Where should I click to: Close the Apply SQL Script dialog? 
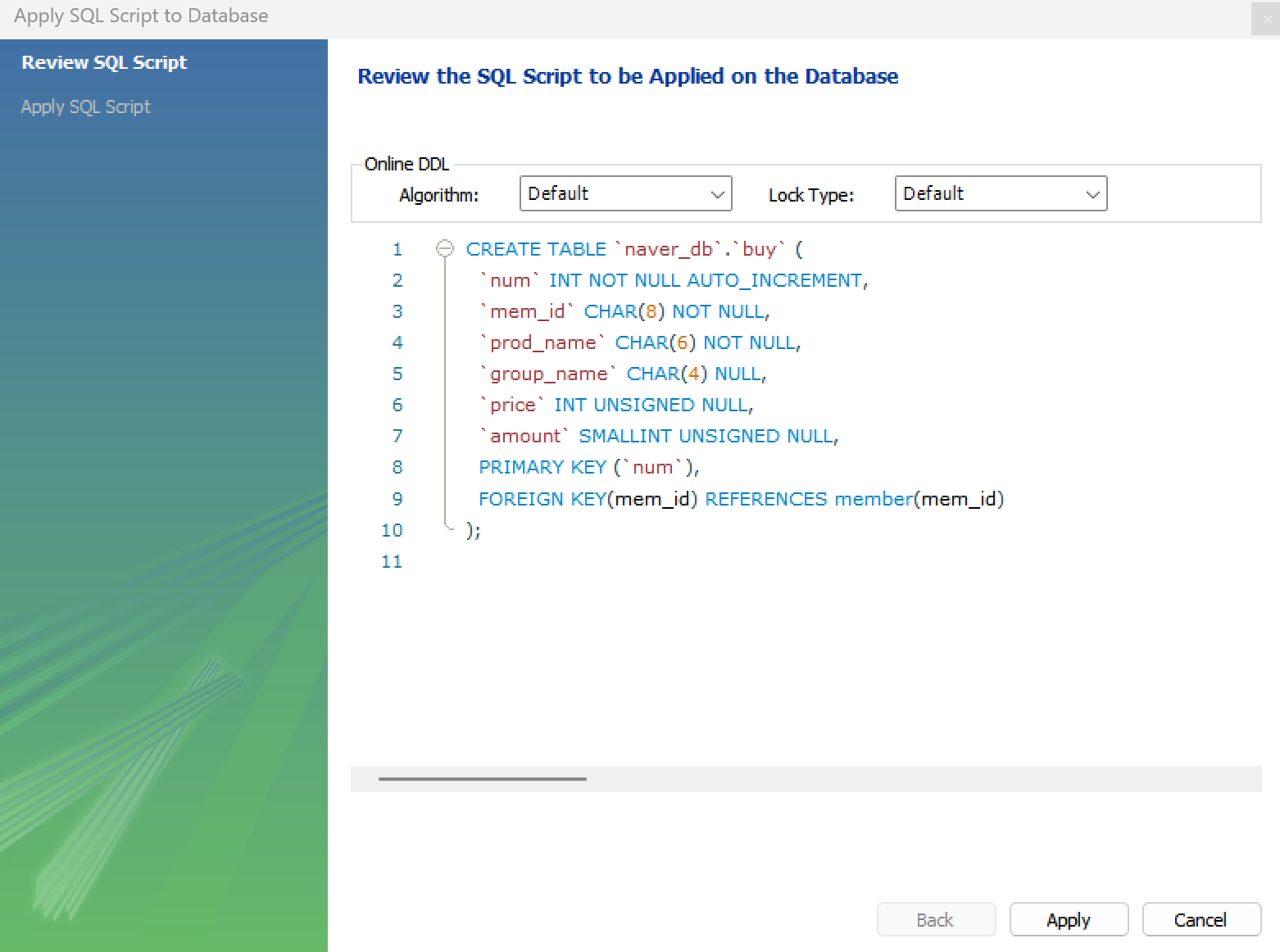(1267, 20)
